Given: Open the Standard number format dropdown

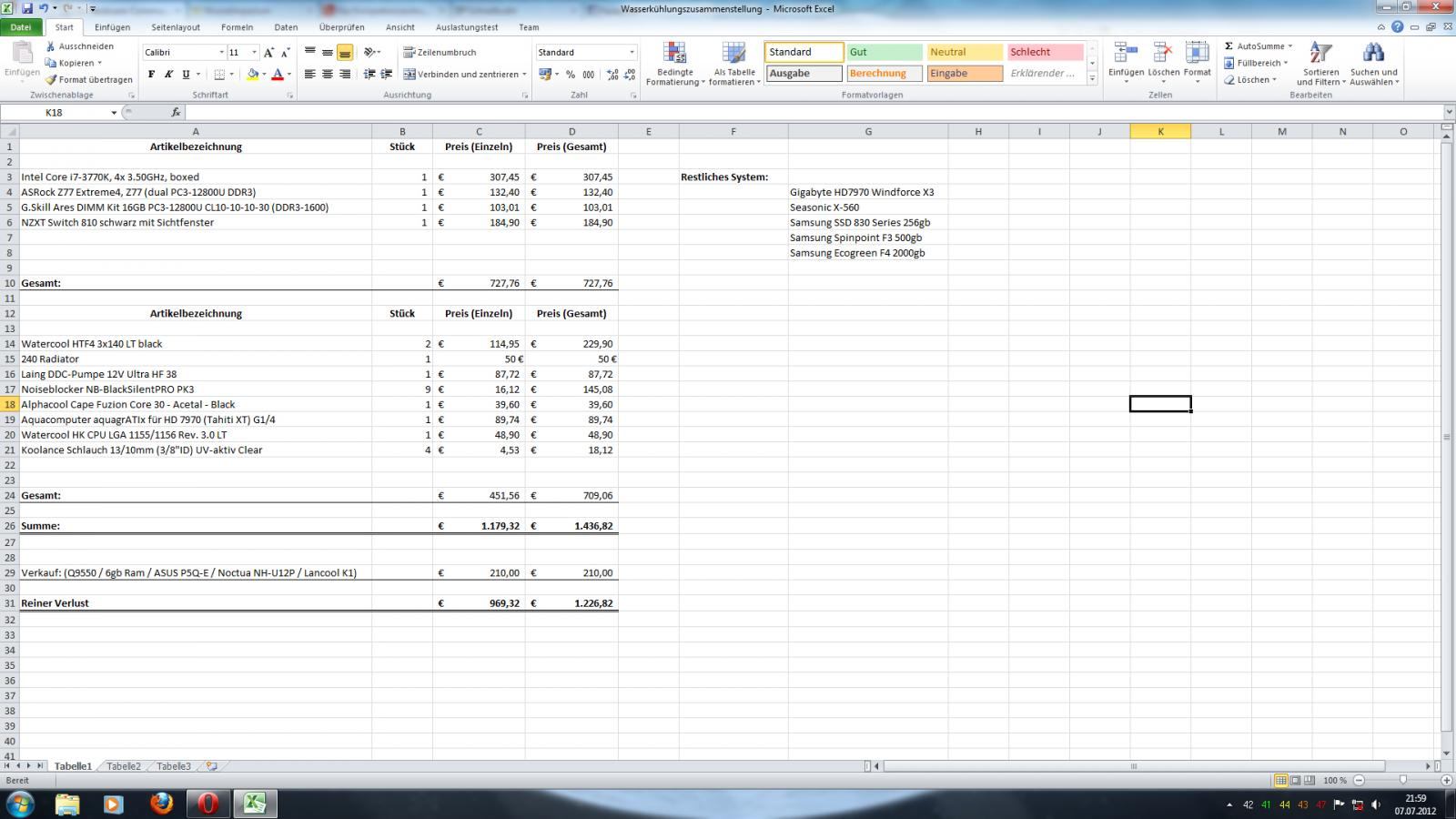Looking at the screenshot, I should pyautogui.click(x=632, y=53).
